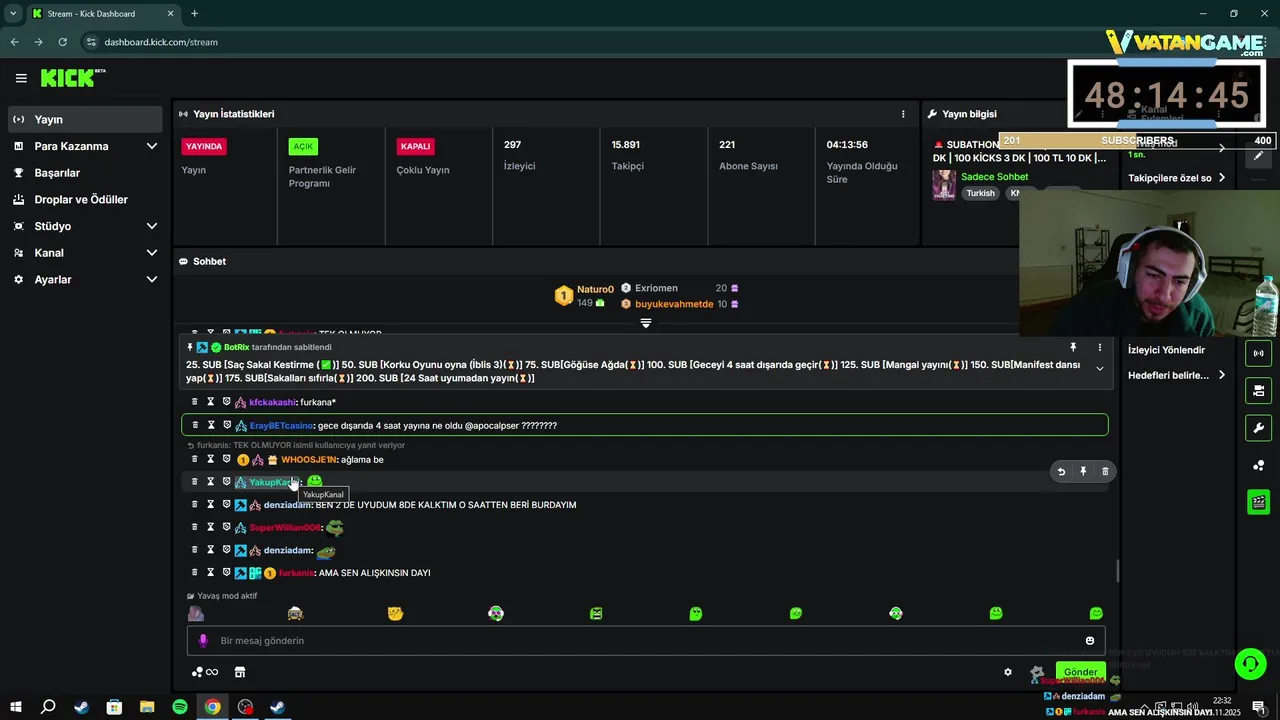
Task: Expand the Kanal sidebar section
Action: tap(152, 253)
